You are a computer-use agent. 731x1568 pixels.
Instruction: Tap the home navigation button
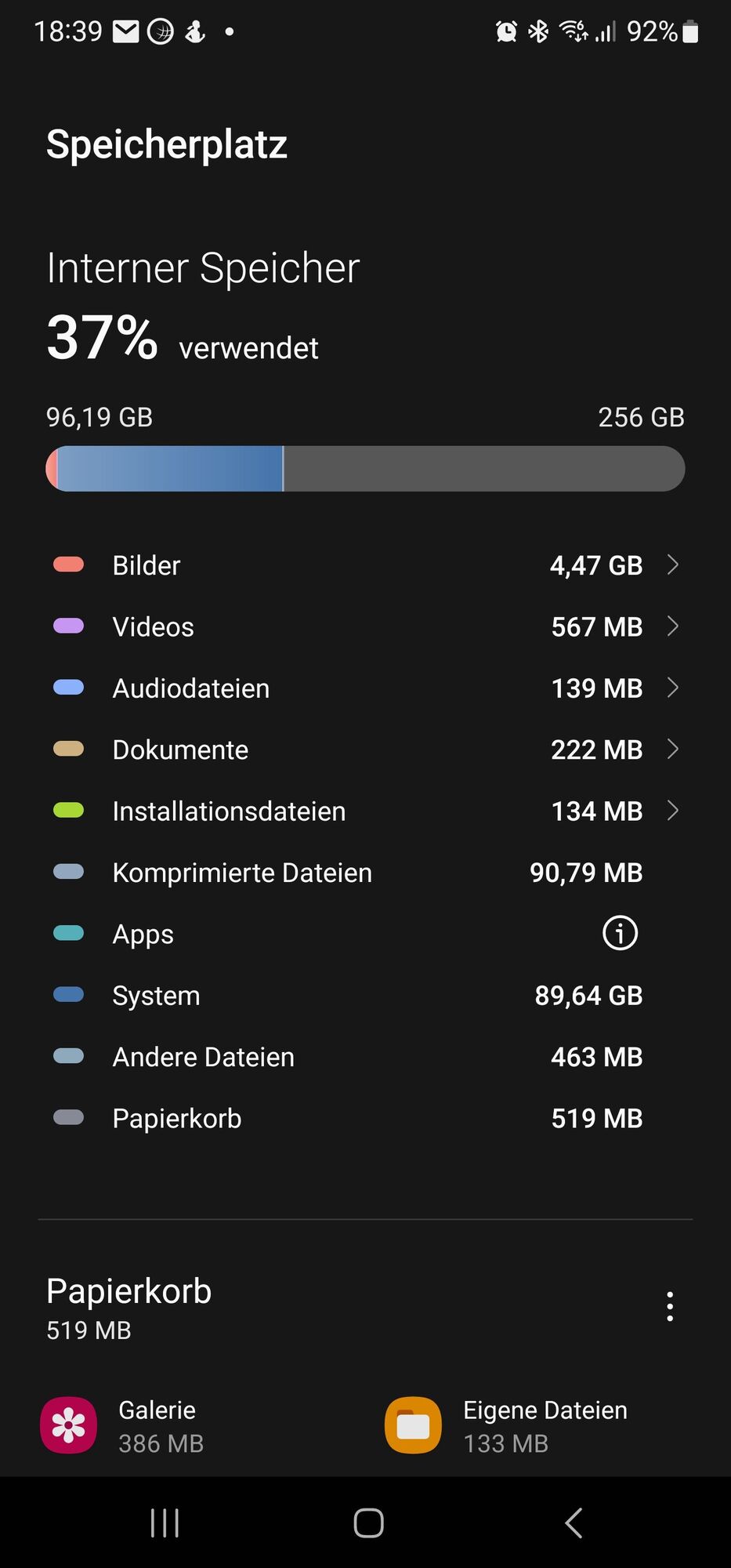pyautogui.click(x=368, y=1523)
